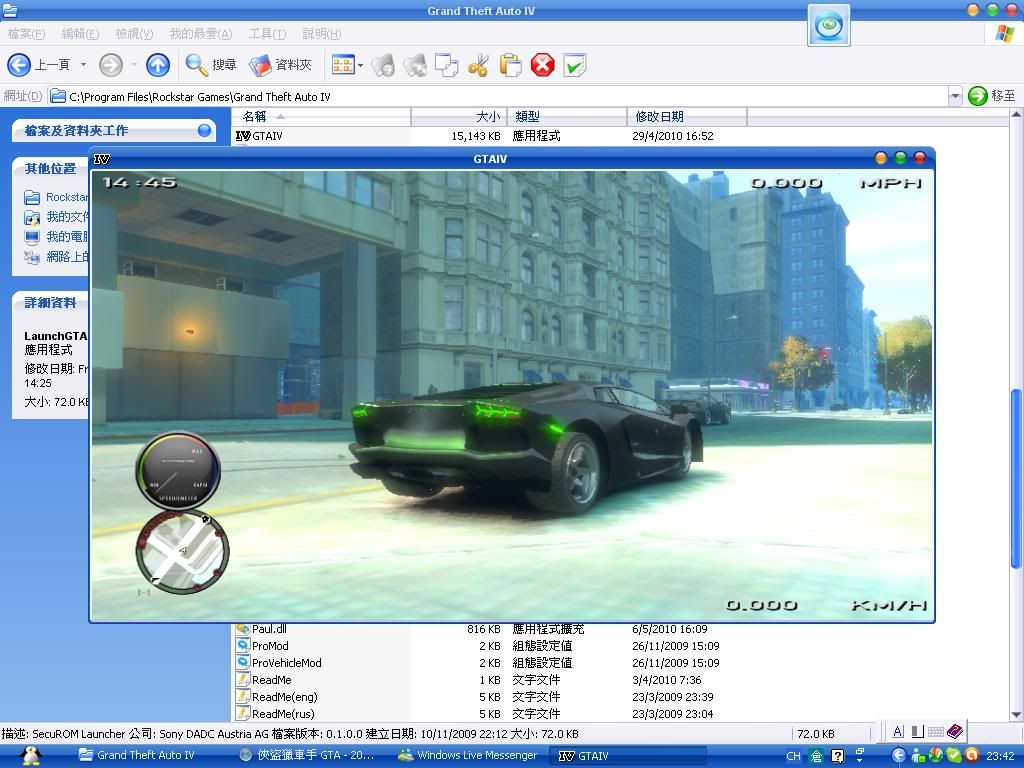Open the 工具(T) menu

point(266,34)
